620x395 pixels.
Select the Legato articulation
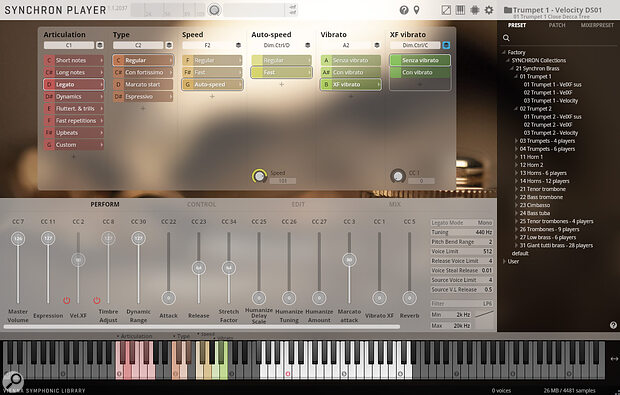point(74,84)
